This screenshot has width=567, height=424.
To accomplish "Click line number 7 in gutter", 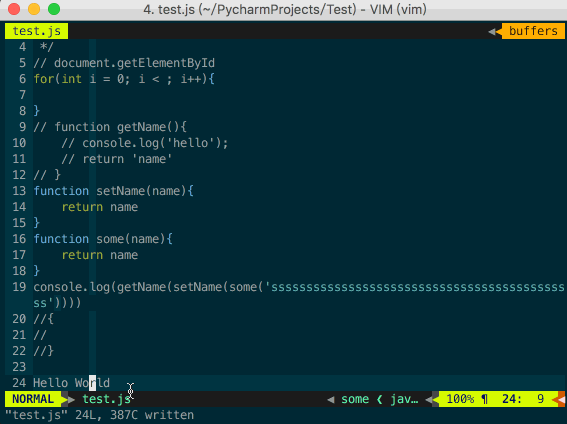I will coord(22,95).
